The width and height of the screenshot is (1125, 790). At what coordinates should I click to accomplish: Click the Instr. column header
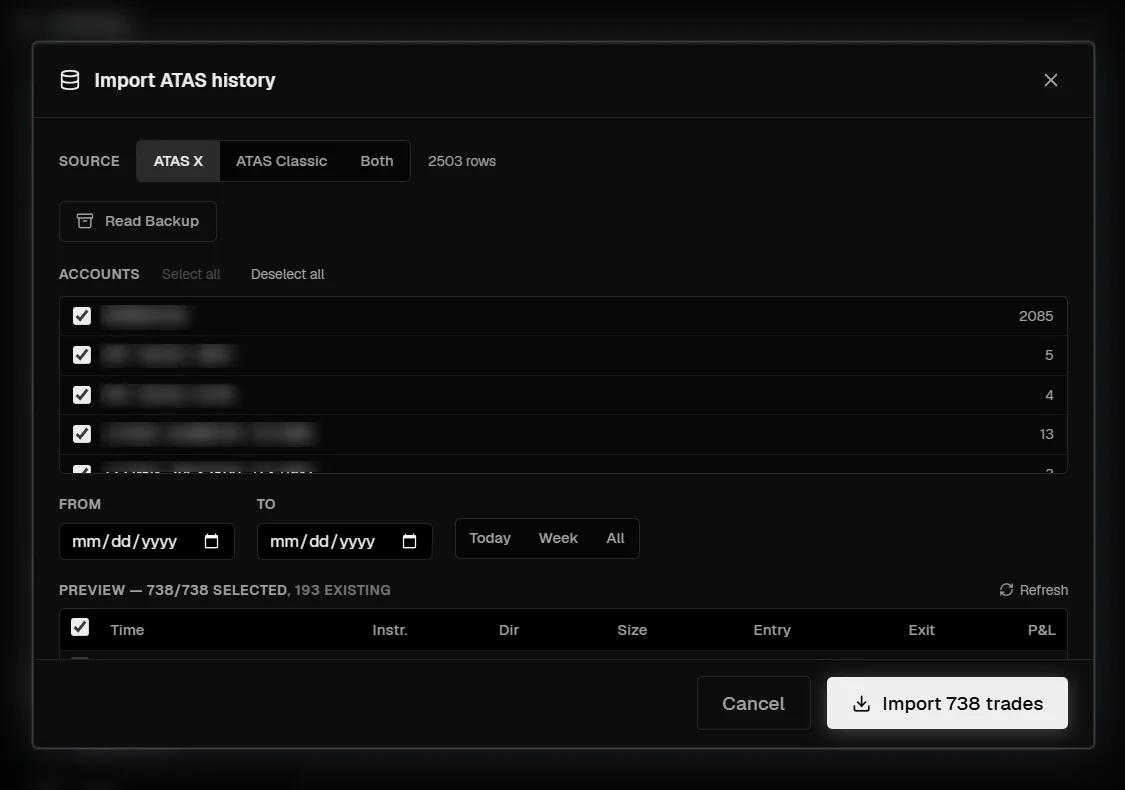pos(390,630)
